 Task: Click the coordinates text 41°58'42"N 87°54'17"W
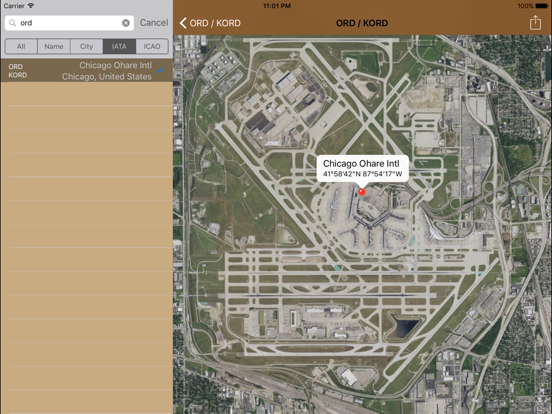pos(363,174)
